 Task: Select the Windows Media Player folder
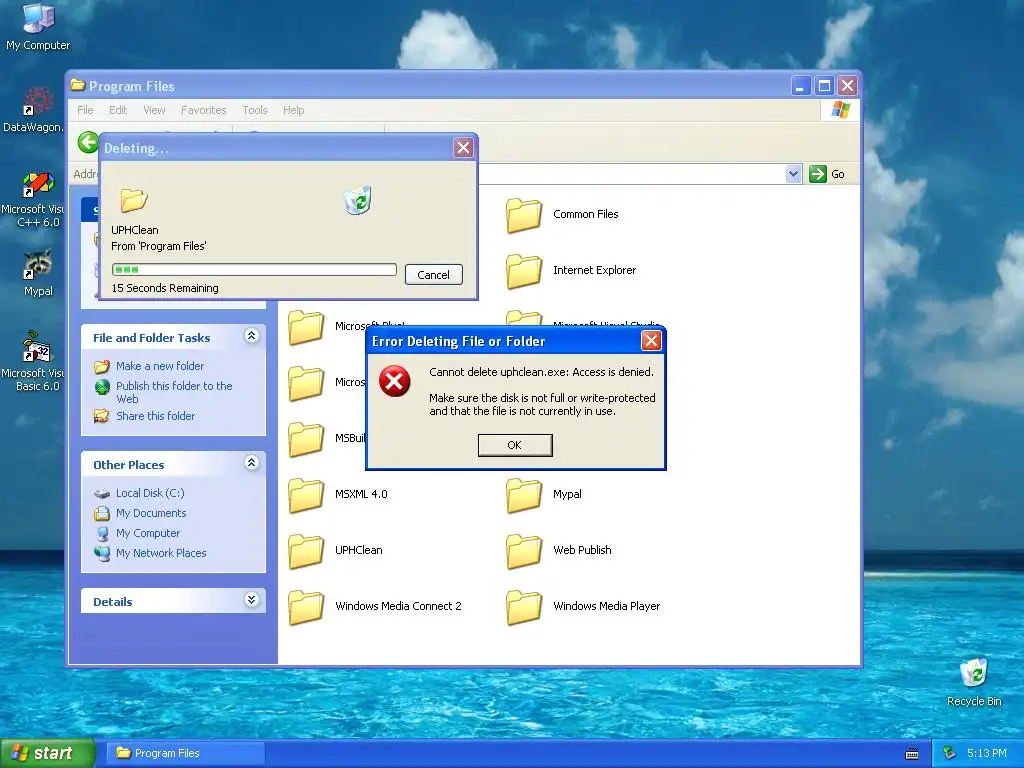[x=583, y=606]
